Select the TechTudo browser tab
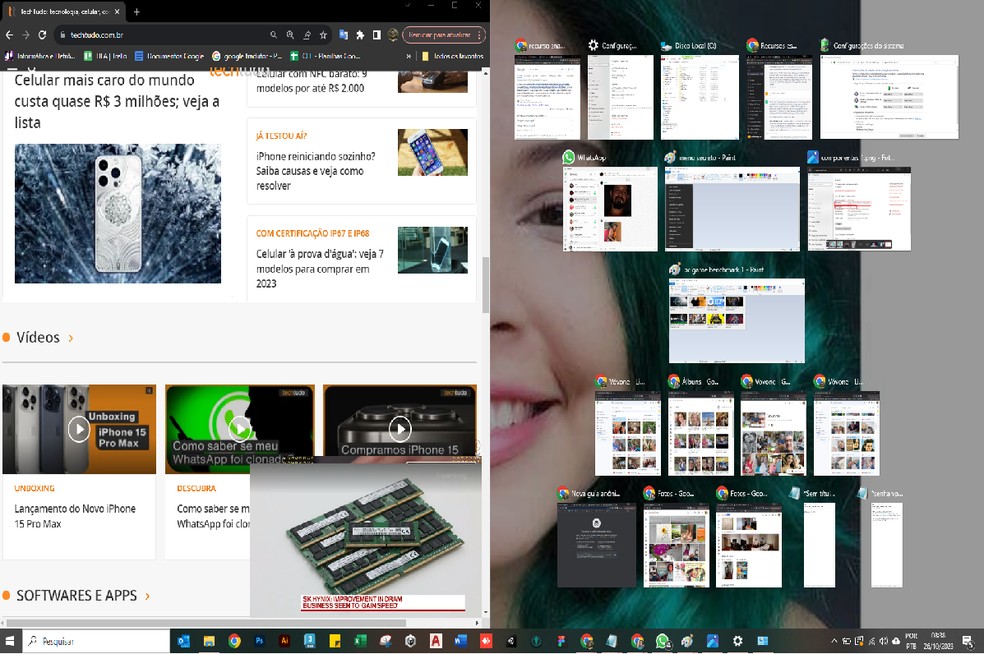The height and width of the screenshot is (654, 984). tap(60, 11)
